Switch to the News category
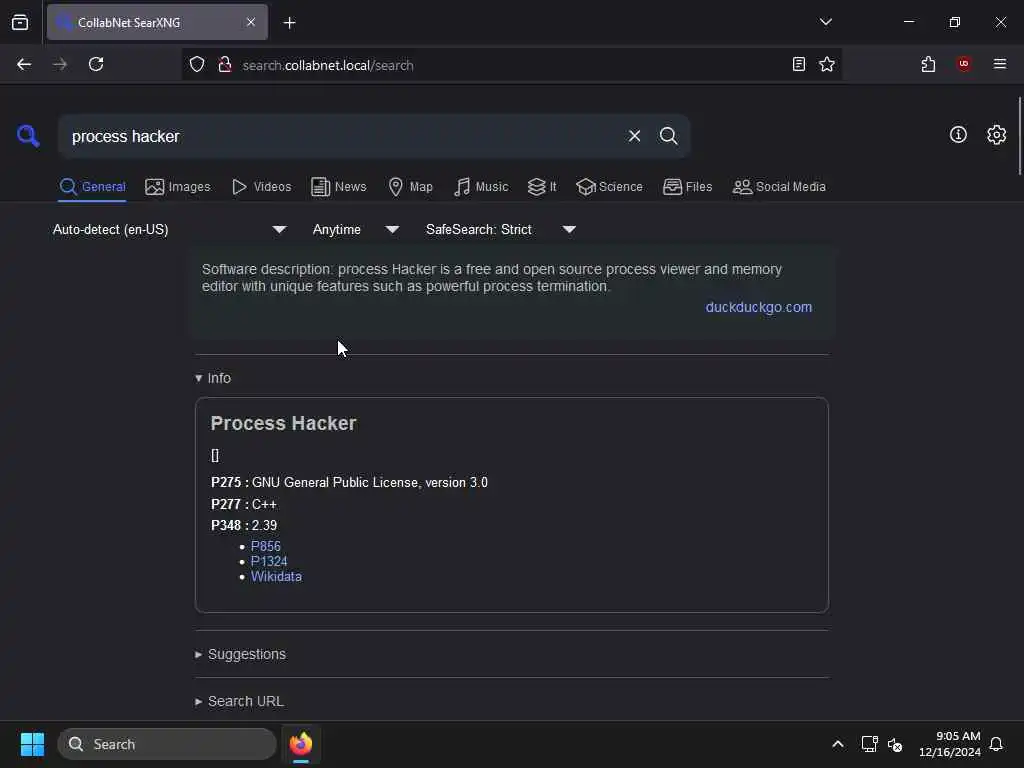Viewport: 1024px width, 768px height. click(x=338, y=187)
